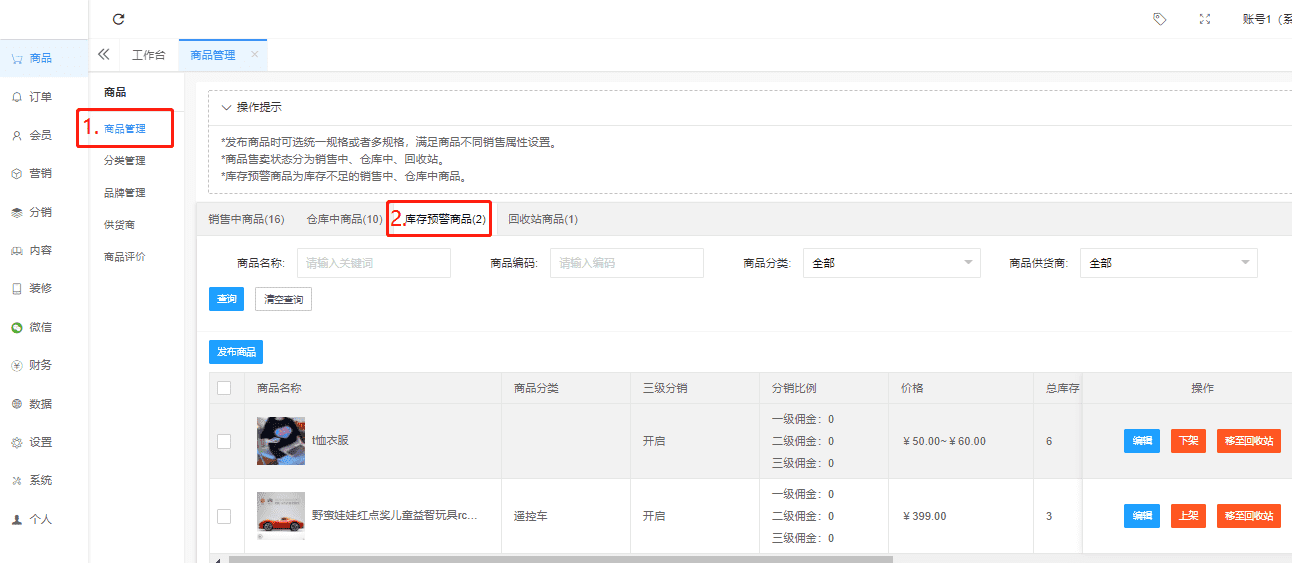Toggle fullscreen with the expand icon
This screenshot has width=1292, height=563.
pyautogui.click(x=1205, y=19)
